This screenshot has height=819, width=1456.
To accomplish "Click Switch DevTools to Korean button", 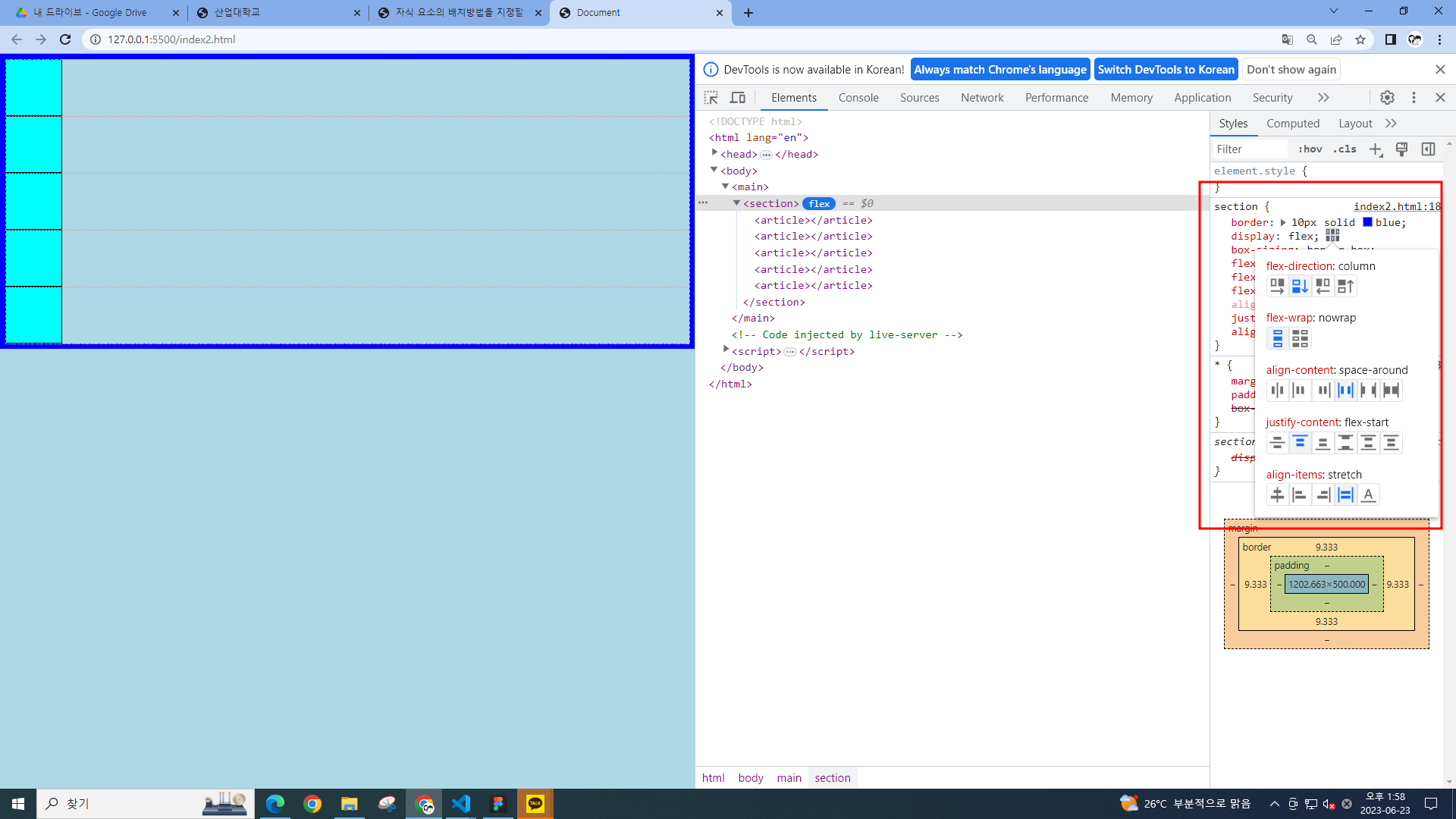I will [1166, 70].
